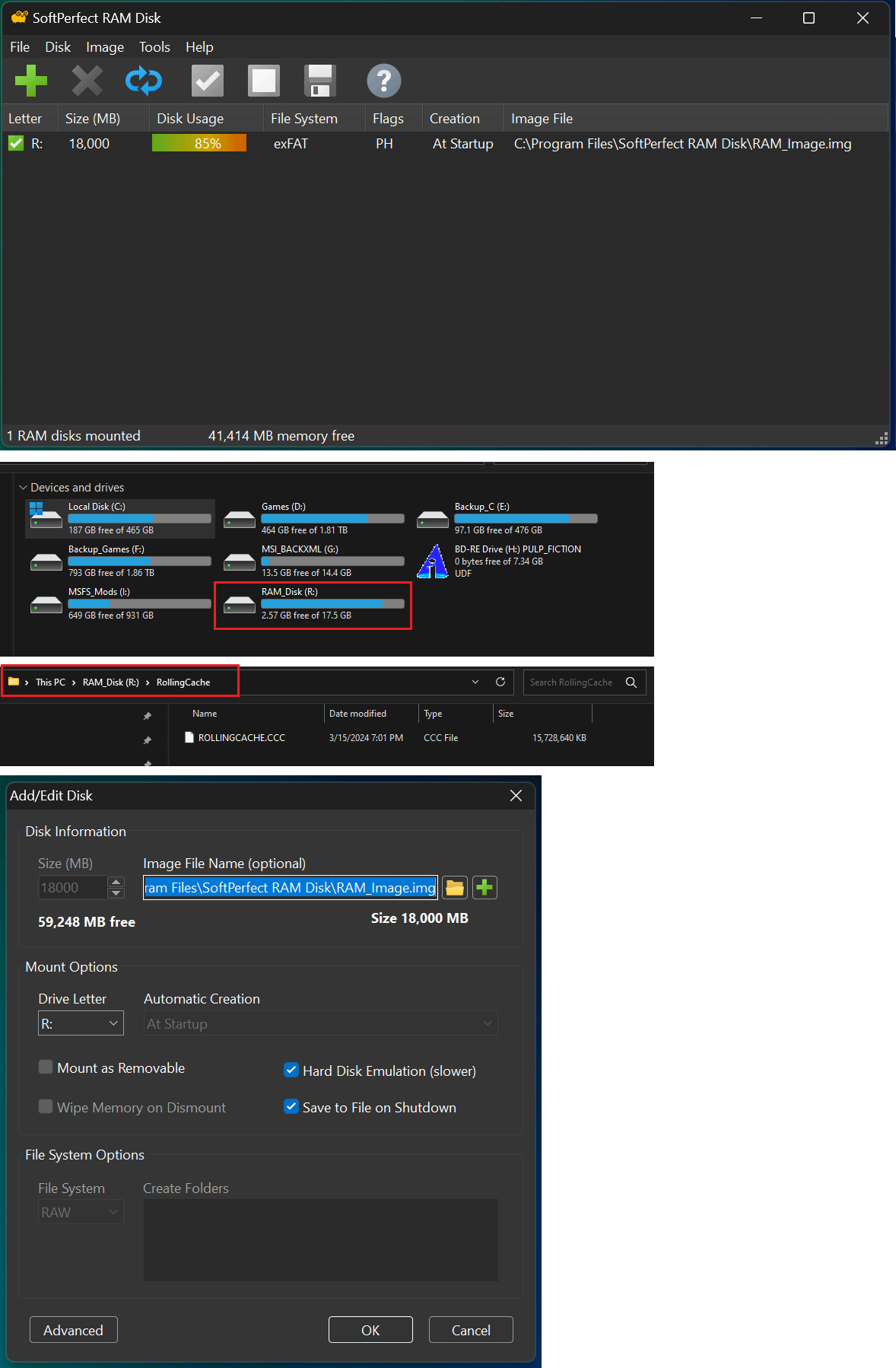Click the Explorer refresh icon
The image size is (896, 1368).
click(500, 682)
